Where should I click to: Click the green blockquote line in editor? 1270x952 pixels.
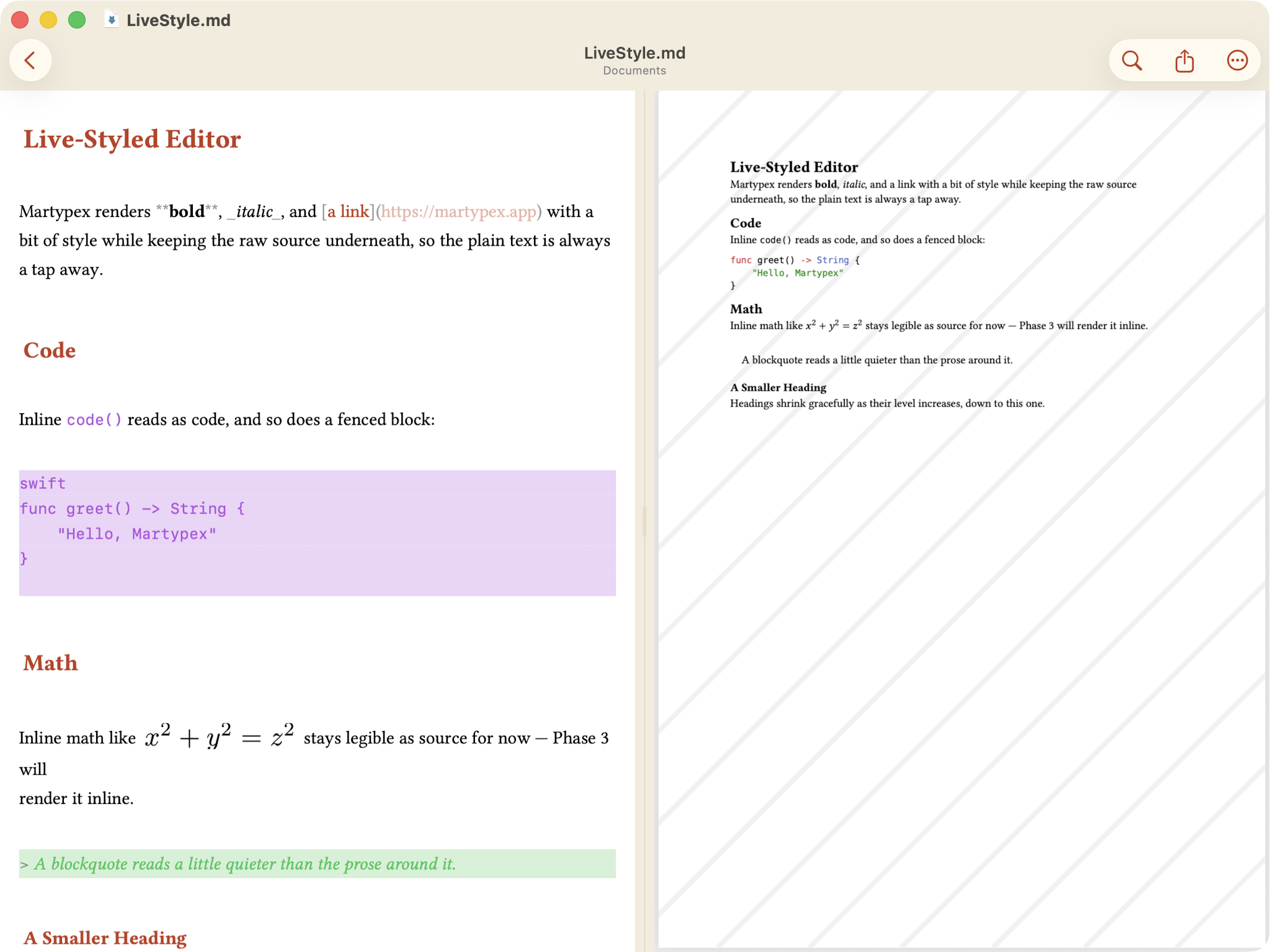pos(317,864)
